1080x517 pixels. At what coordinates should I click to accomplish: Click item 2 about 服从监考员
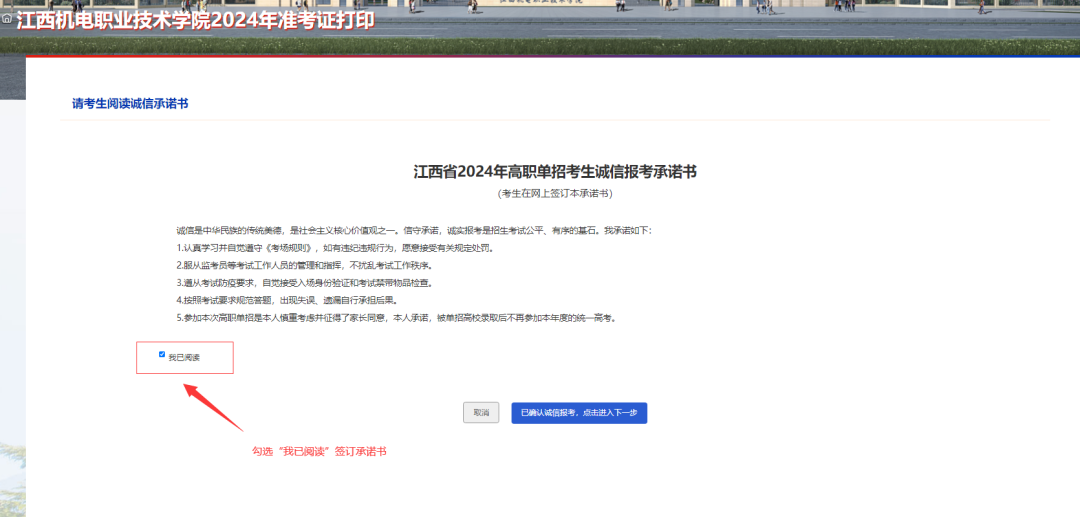pyautogui.click(x=304, y=266)
